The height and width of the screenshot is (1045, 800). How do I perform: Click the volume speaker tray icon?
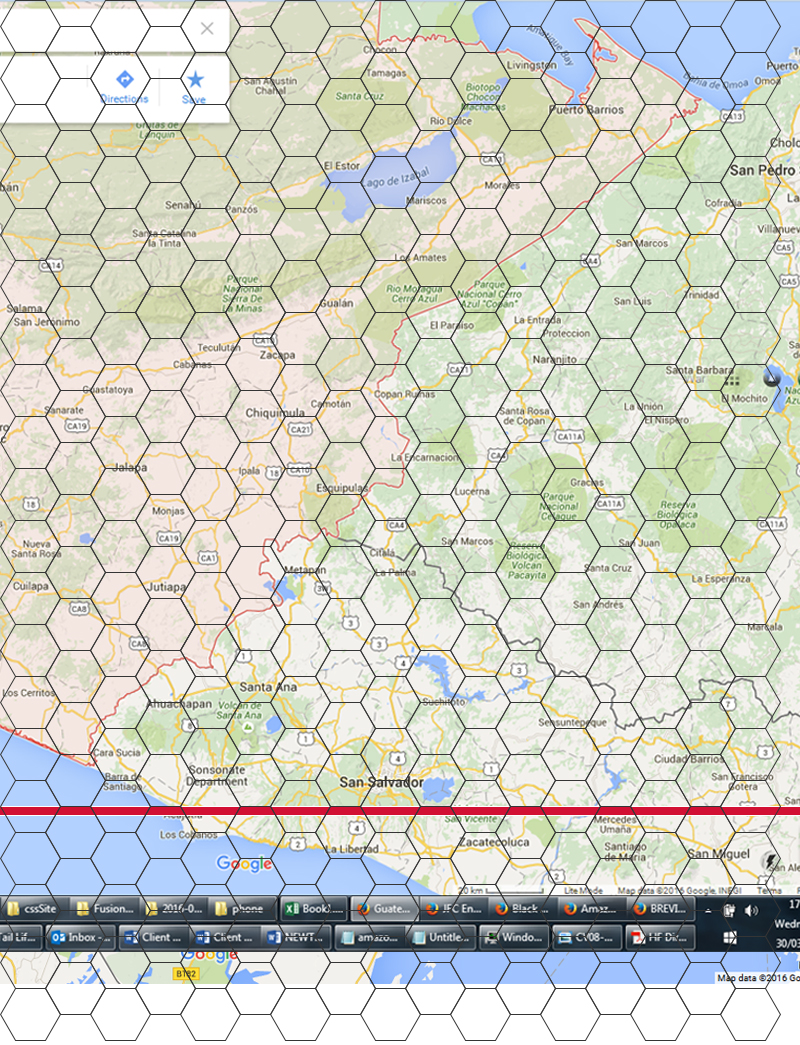pyautogui.click(x=752, y=910)
